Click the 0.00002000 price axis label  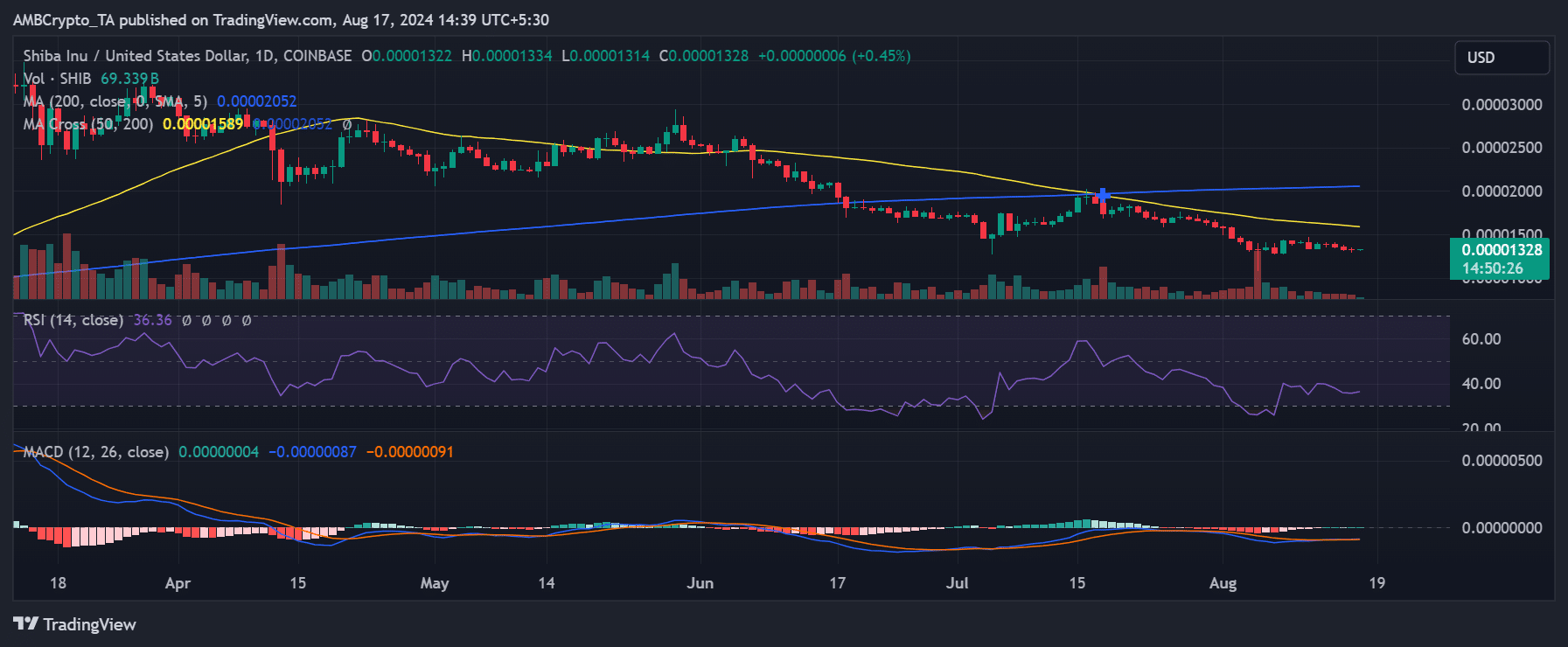[1502, 191]
